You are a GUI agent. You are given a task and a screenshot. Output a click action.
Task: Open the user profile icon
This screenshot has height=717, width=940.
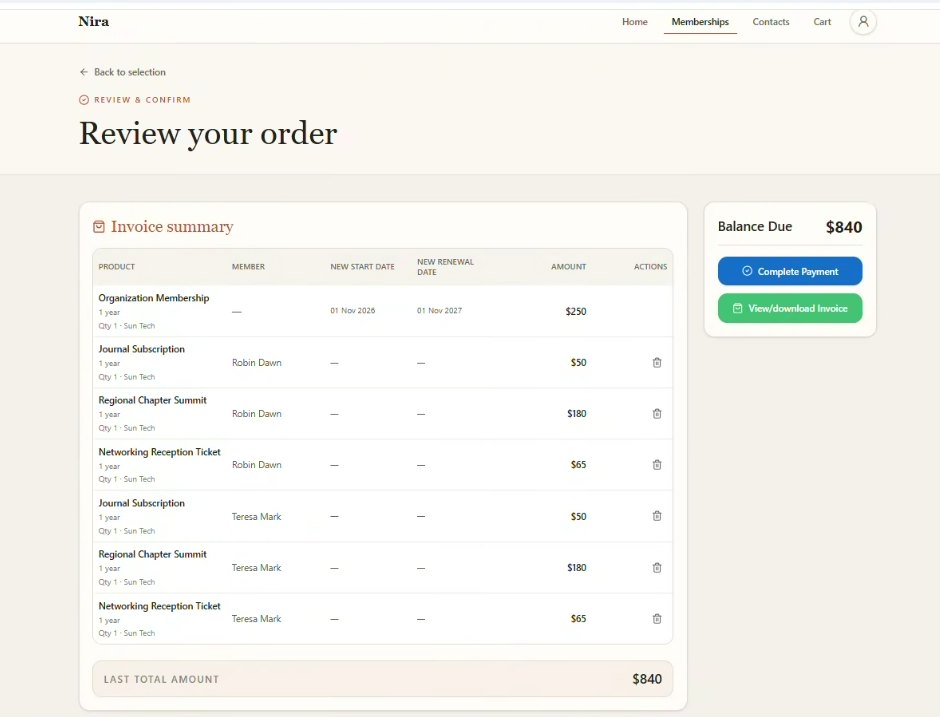[863, 22]
